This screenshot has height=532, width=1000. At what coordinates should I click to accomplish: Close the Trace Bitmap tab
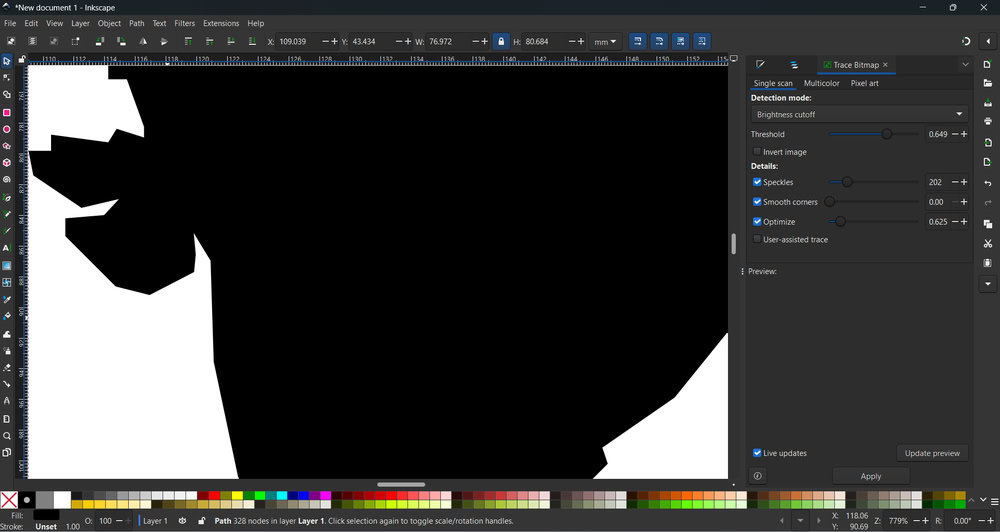point(885,64)
